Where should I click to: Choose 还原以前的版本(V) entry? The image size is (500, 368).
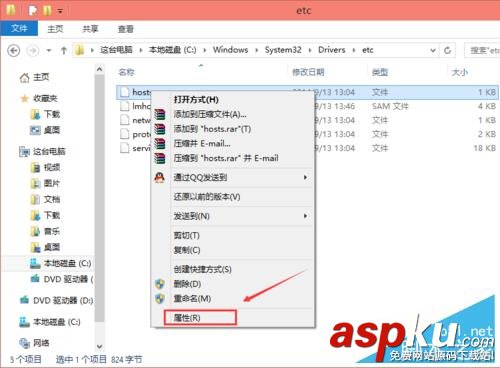[233, 197]
